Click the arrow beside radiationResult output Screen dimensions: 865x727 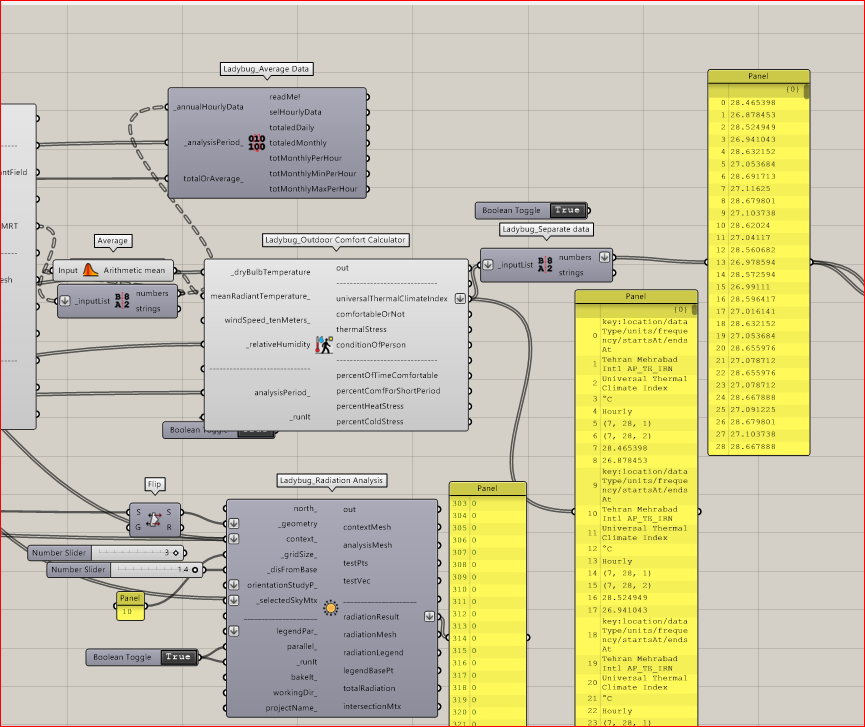click(x=429, y=617)
